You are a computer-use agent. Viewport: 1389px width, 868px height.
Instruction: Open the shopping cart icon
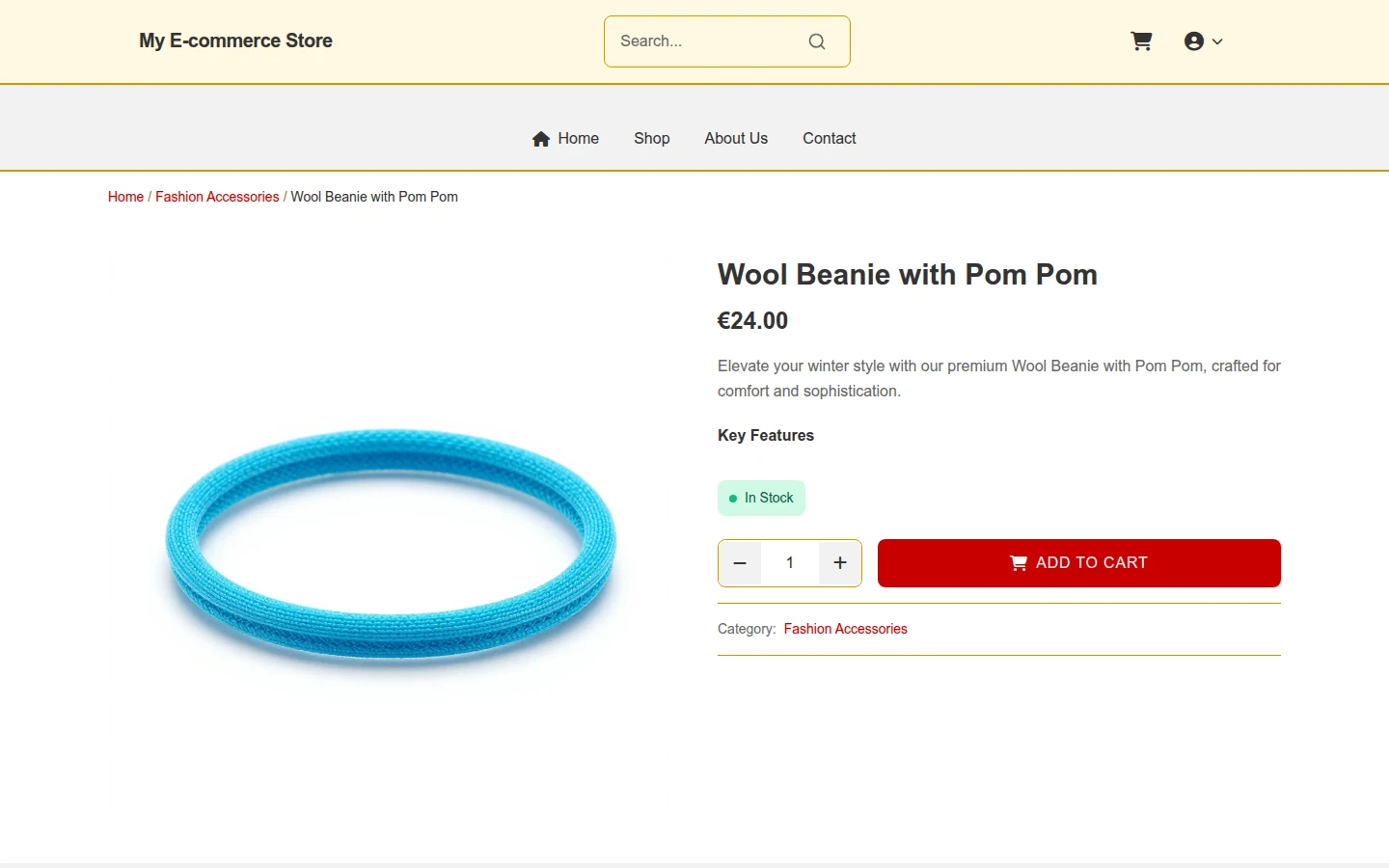click(x=1141, y=41)
